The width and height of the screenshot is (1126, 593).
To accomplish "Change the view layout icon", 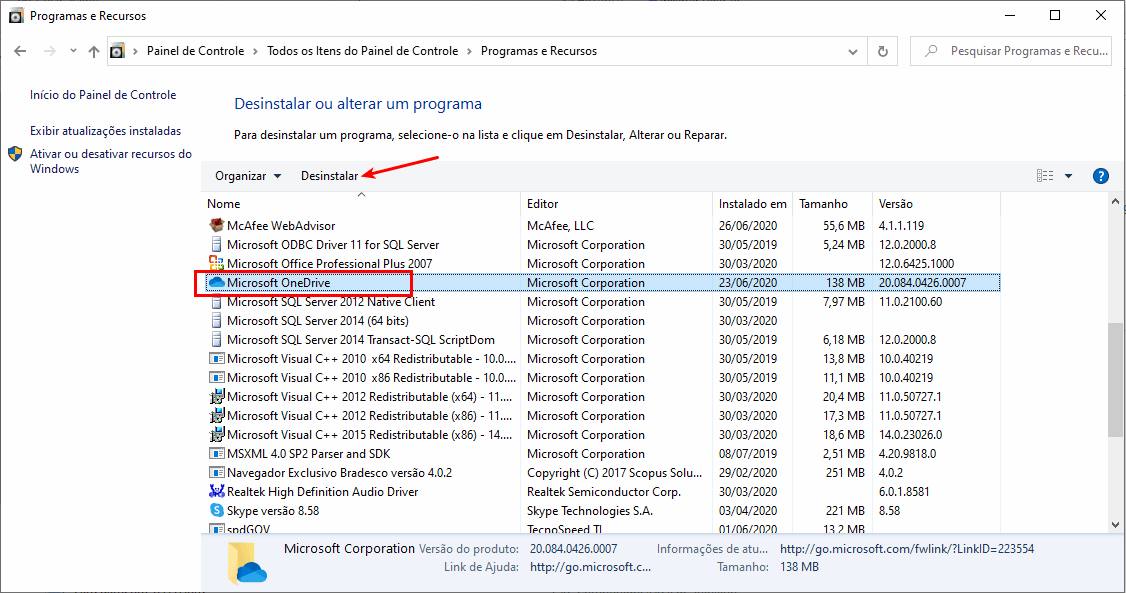I will 1045,176.
